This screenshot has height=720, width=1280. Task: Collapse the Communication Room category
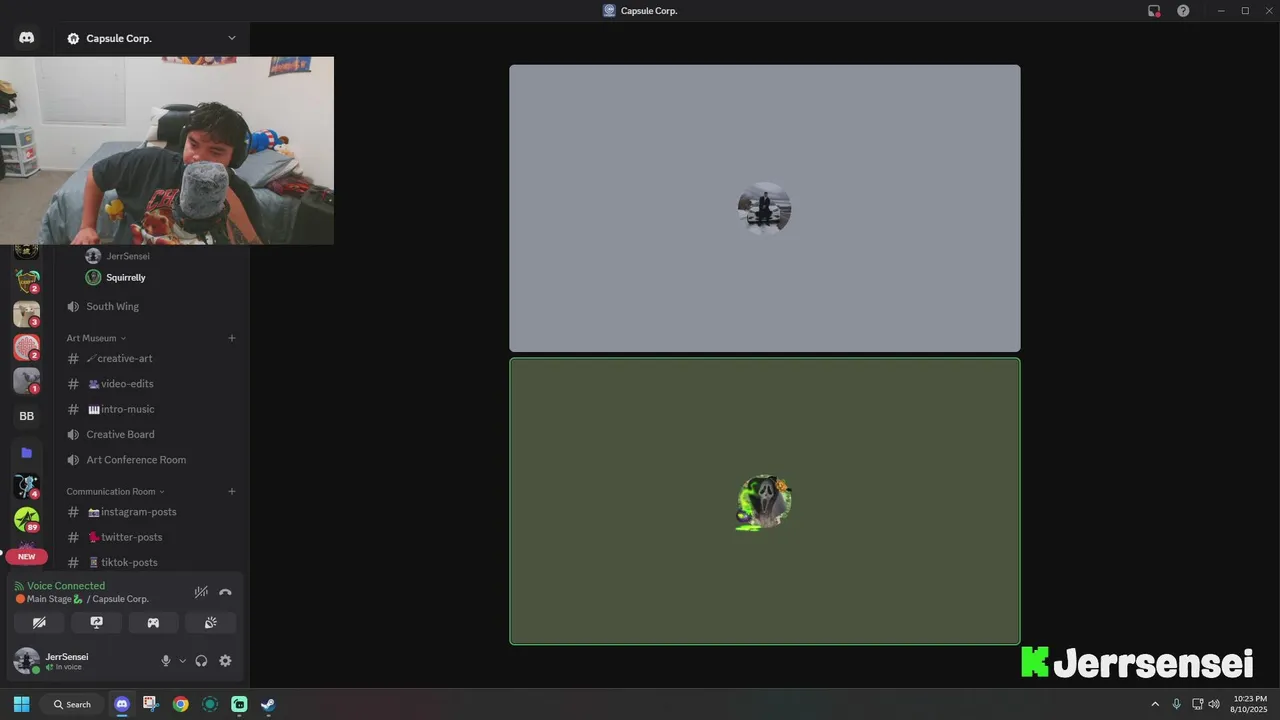[x=115, y=492]
